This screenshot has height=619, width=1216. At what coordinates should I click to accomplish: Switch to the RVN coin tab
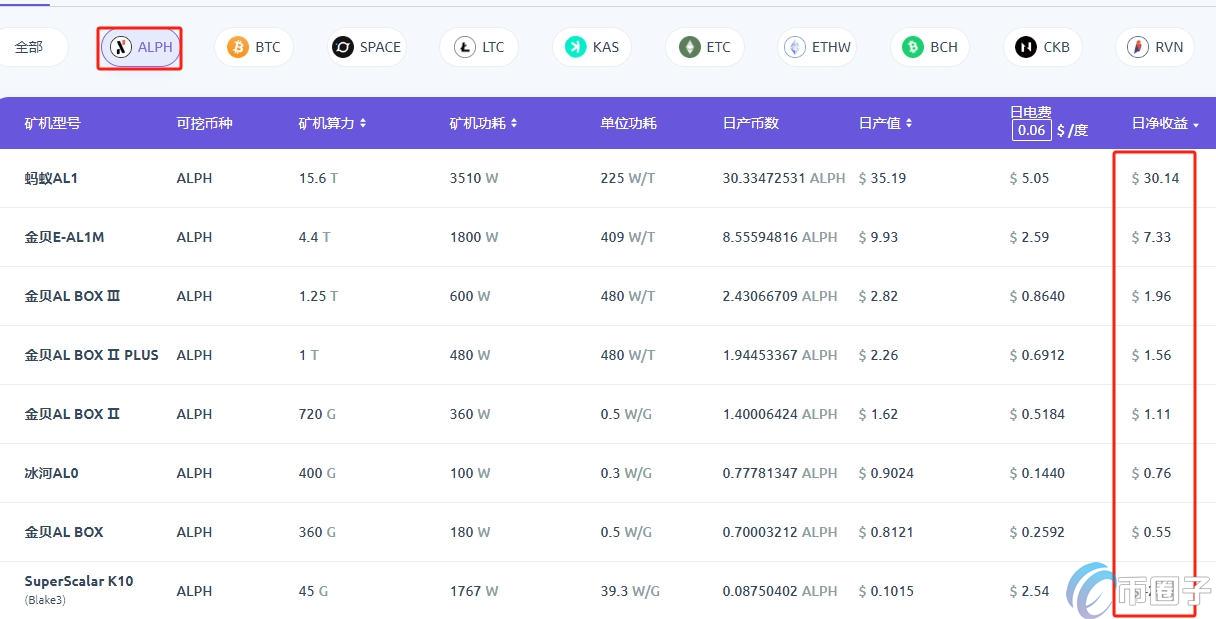(1155, 47)
